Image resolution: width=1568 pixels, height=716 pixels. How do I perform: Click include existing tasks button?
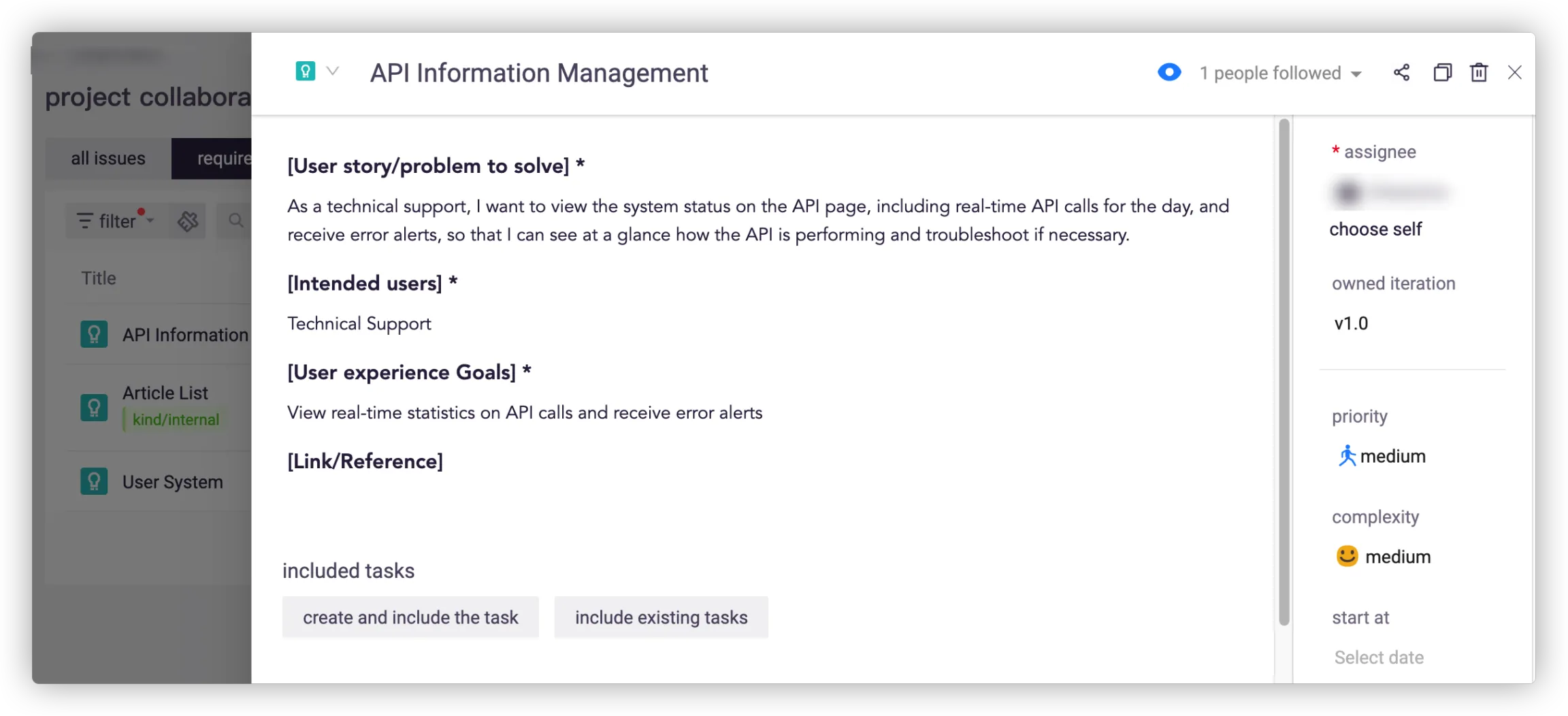[x=661, y=617]
